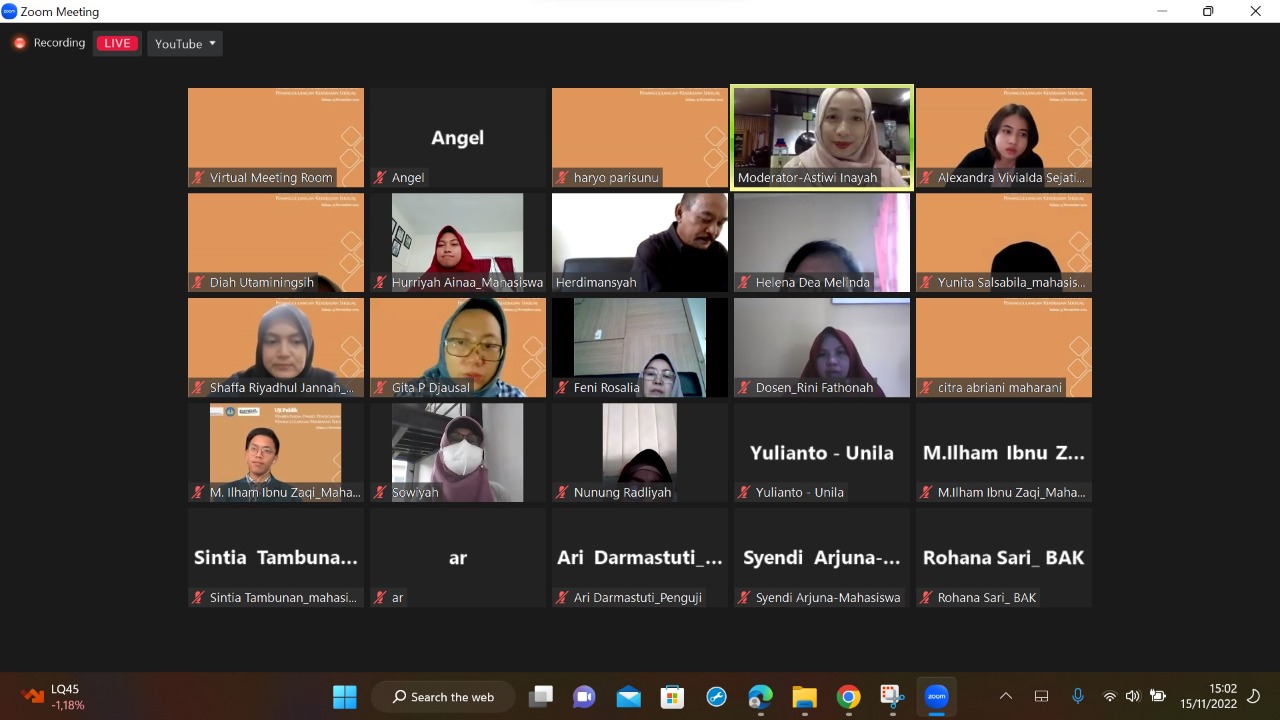
Task: Click the Zoom icon in the taskbar
Action: coord(936,697)
